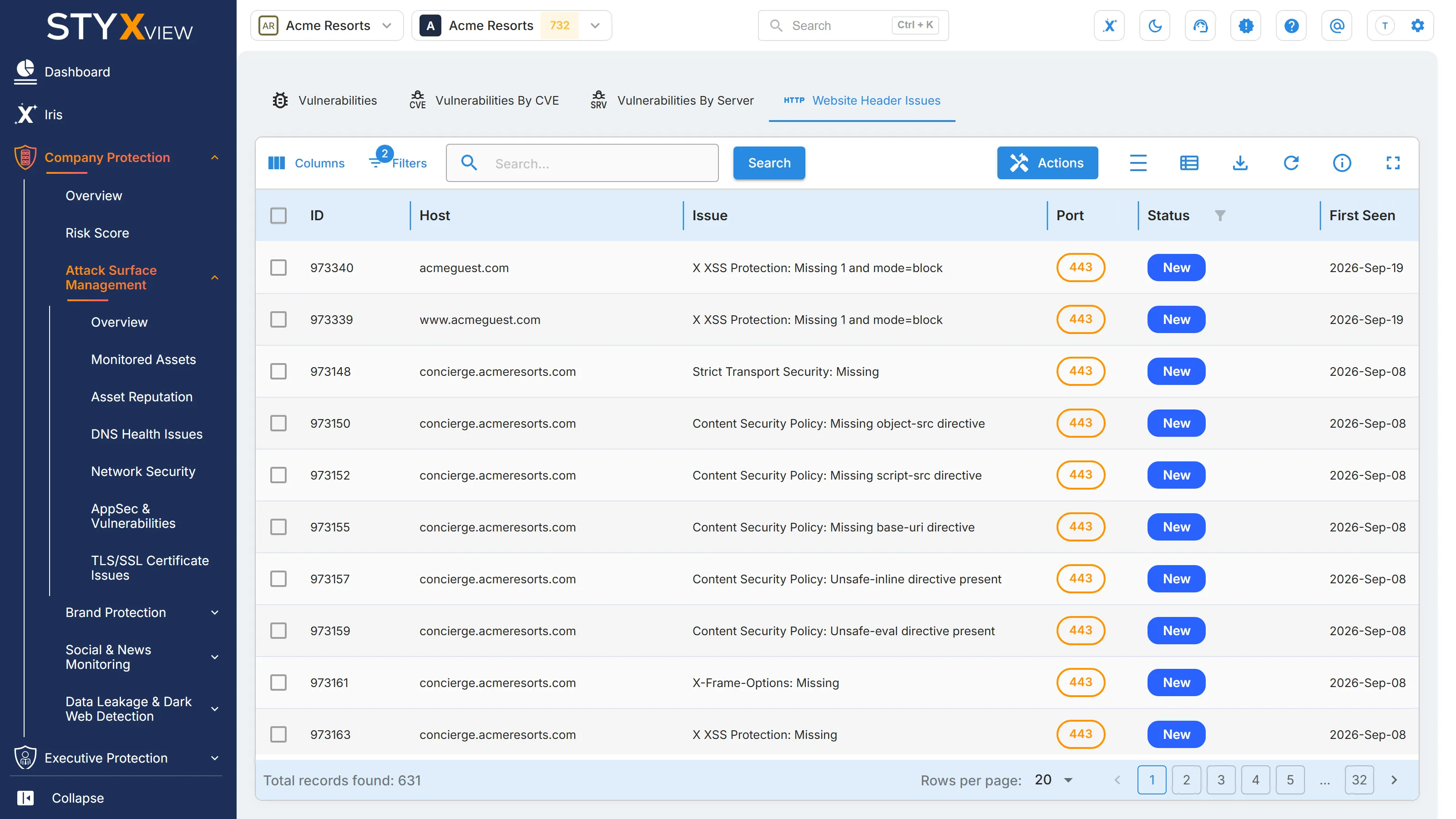Check row 973340 checkbox
This screenshot has height=819, width=1456.
278,268
